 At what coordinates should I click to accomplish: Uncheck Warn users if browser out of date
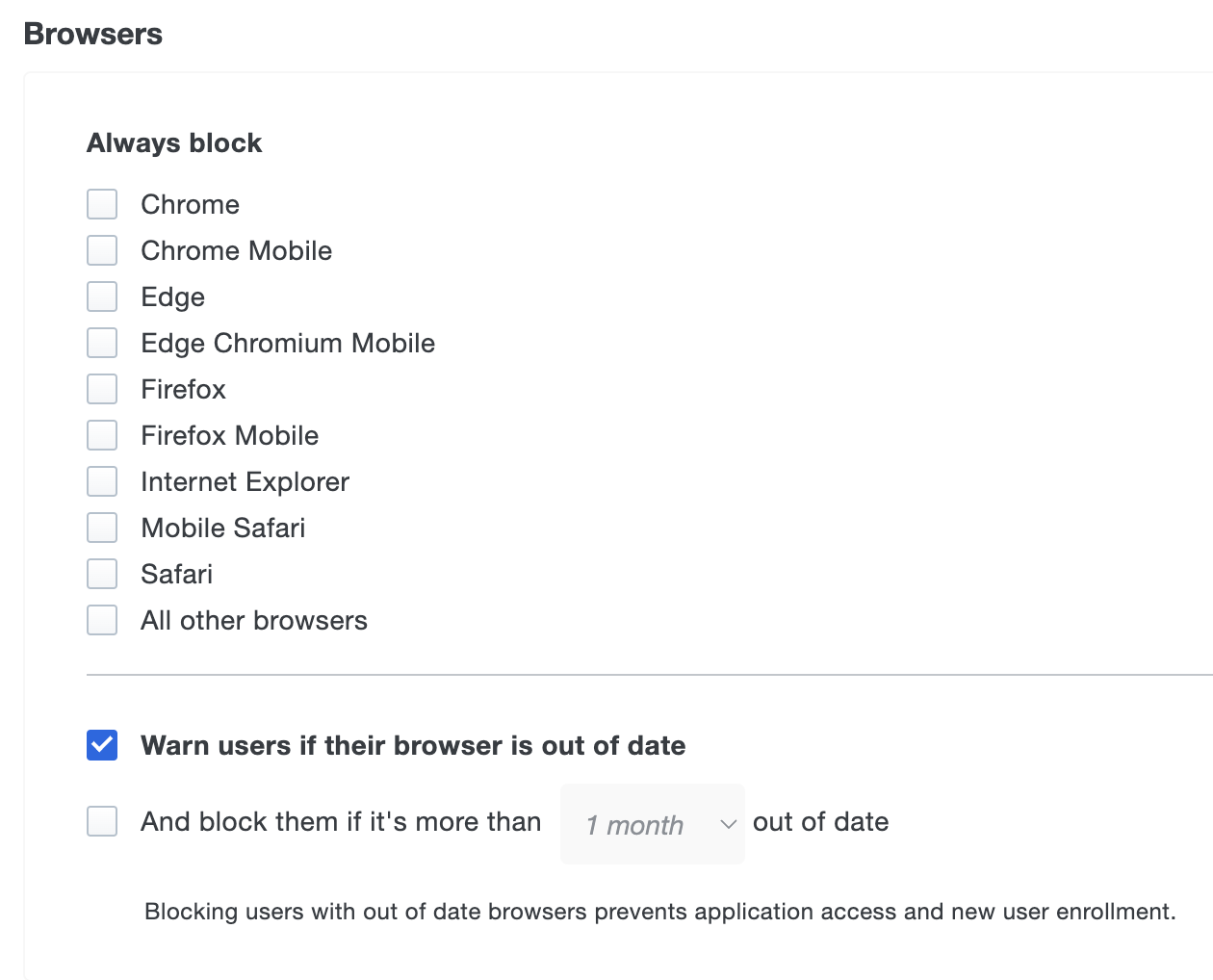[x=102, y=745]
